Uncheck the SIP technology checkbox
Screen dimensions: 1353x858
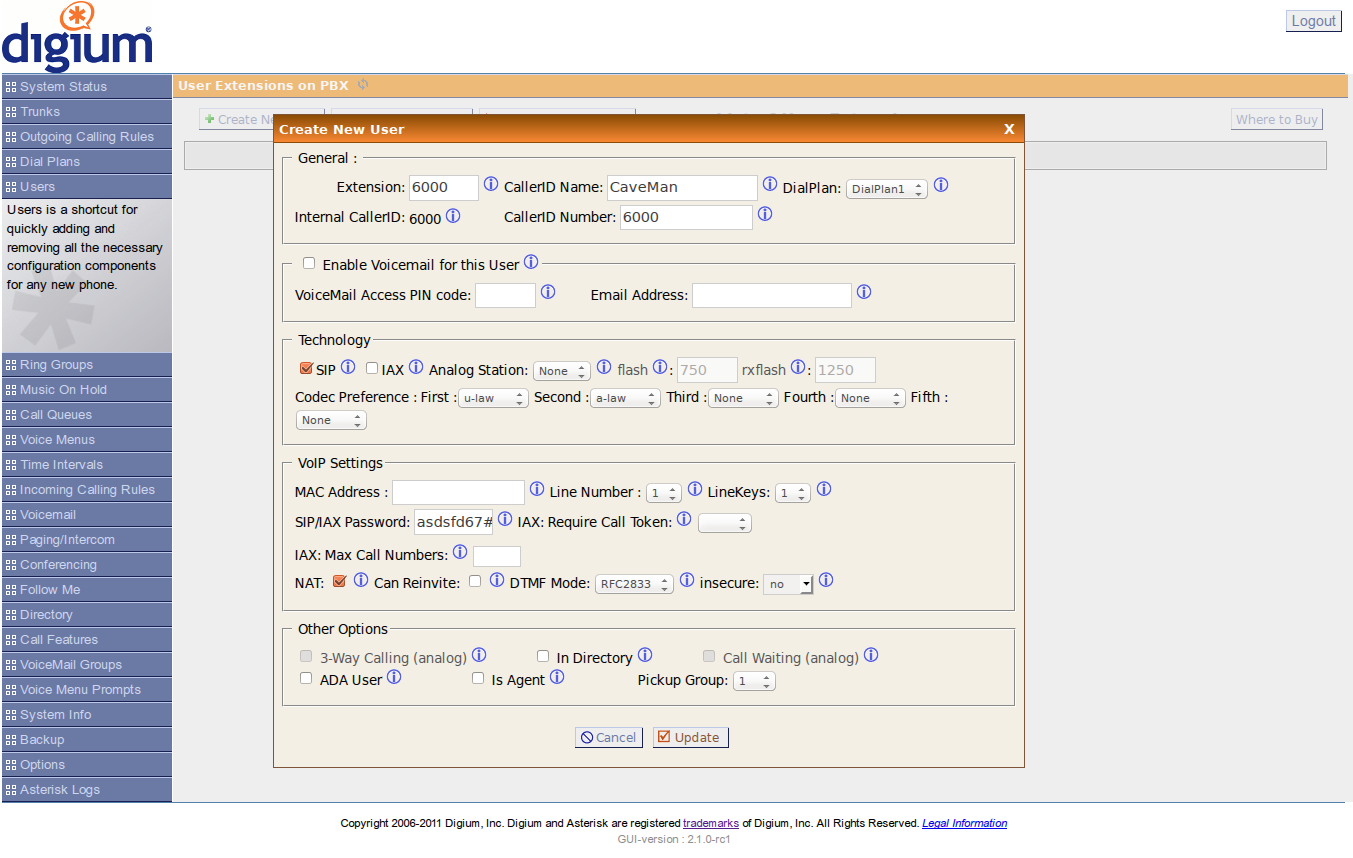pyautogui.click(x=306, y=368)
